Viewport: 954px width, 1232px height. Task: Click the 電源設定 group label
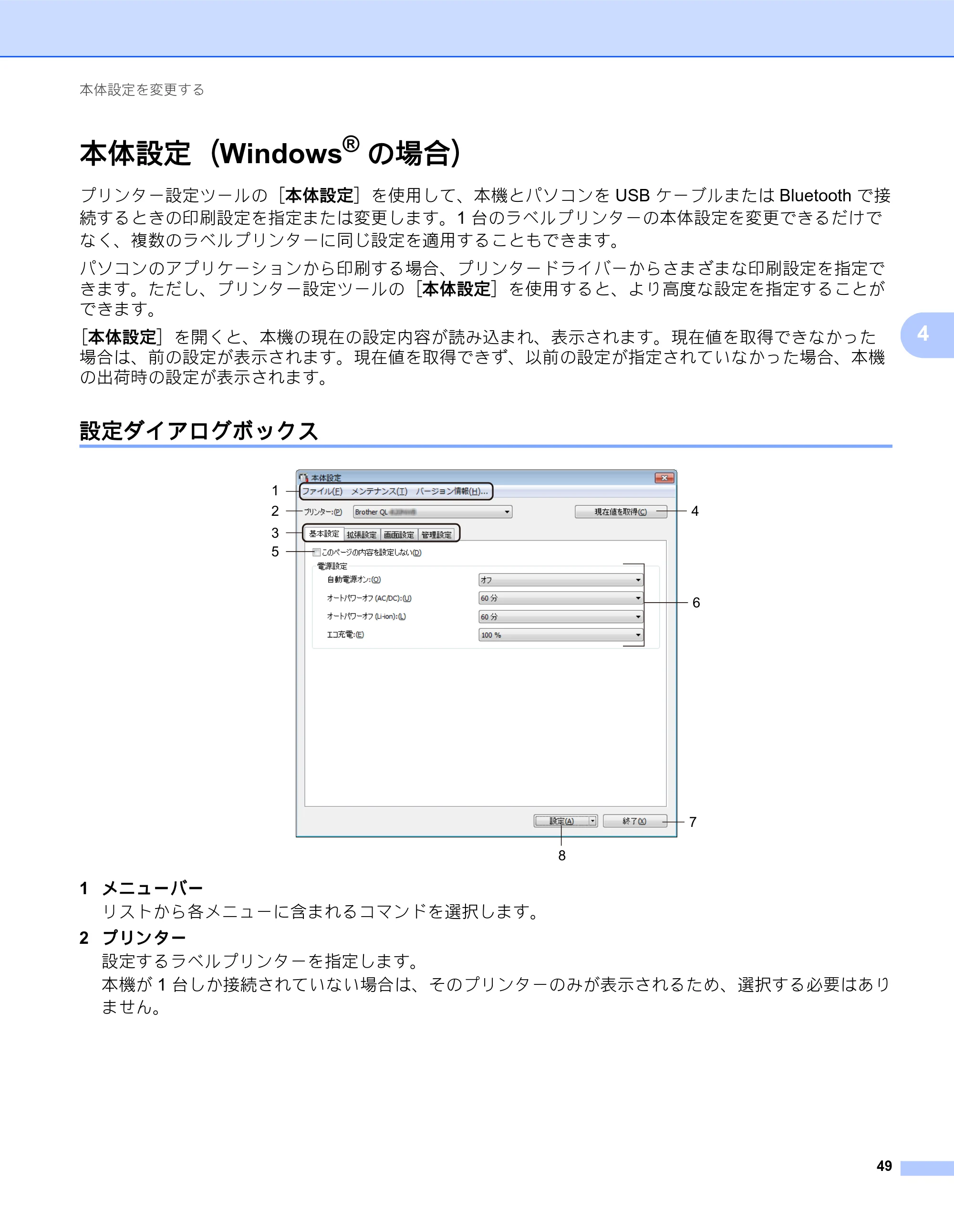click(x=332, y=566)
